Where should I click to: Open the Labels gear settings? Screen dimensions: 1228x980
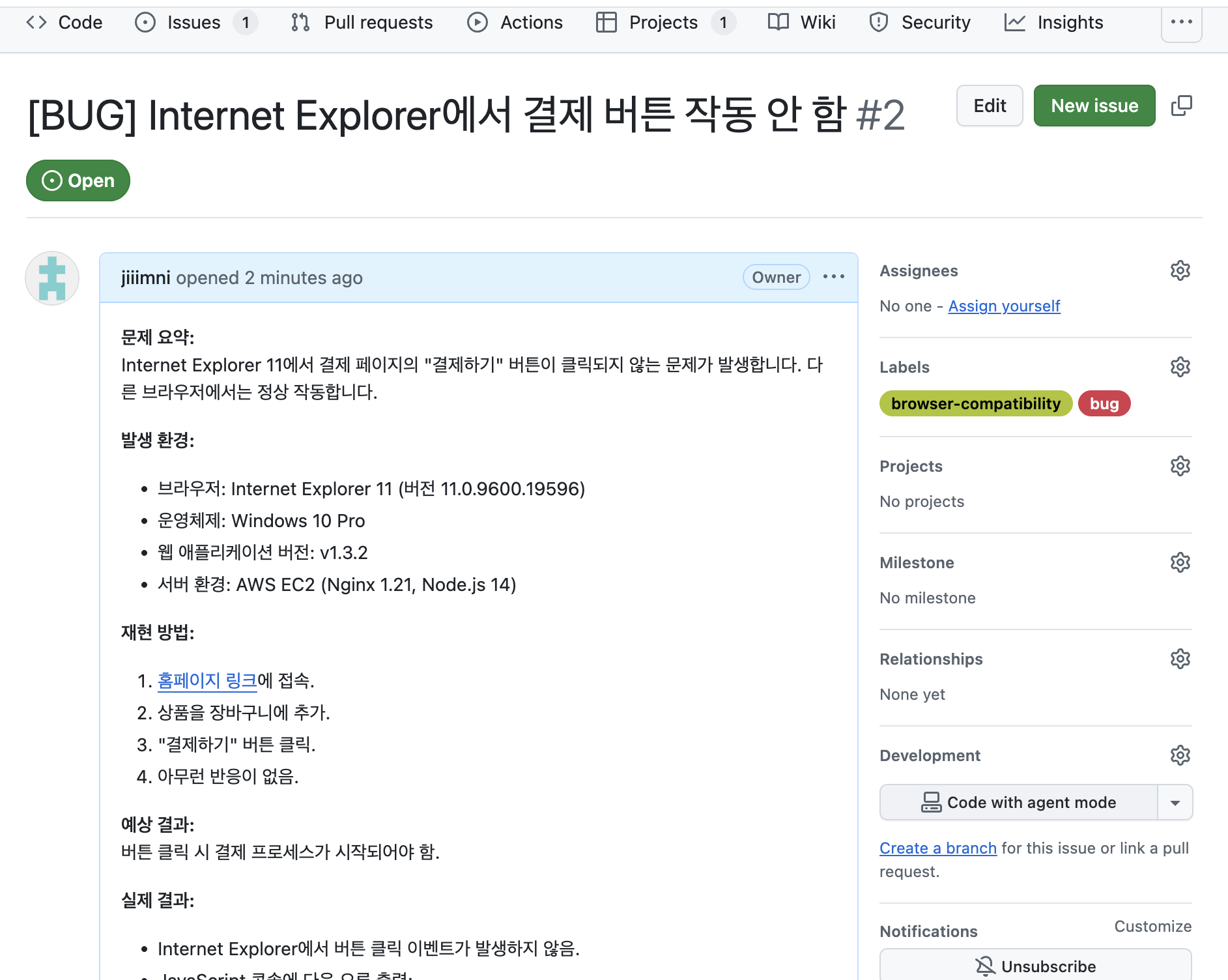pyautogui.click(x=1180, y=367)
